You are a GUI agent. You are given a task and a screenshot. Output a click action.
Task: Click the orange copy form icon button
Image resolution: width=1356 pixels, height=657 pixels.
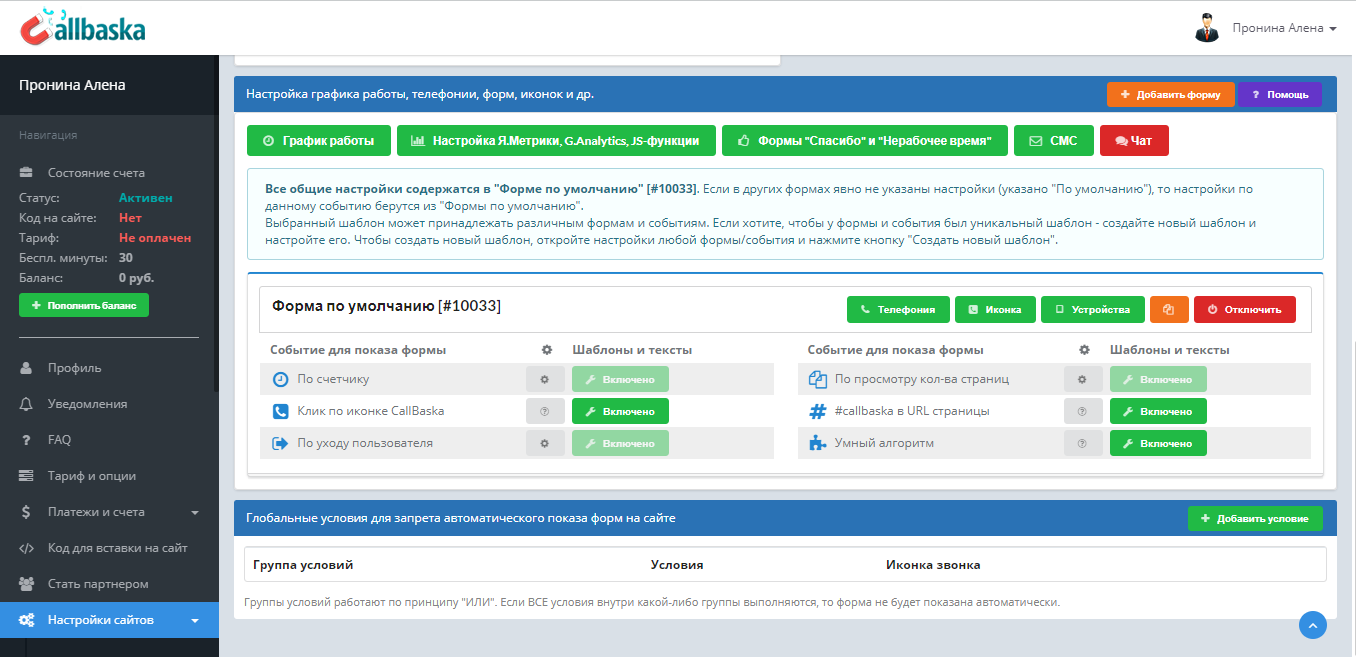point(1169,310)
